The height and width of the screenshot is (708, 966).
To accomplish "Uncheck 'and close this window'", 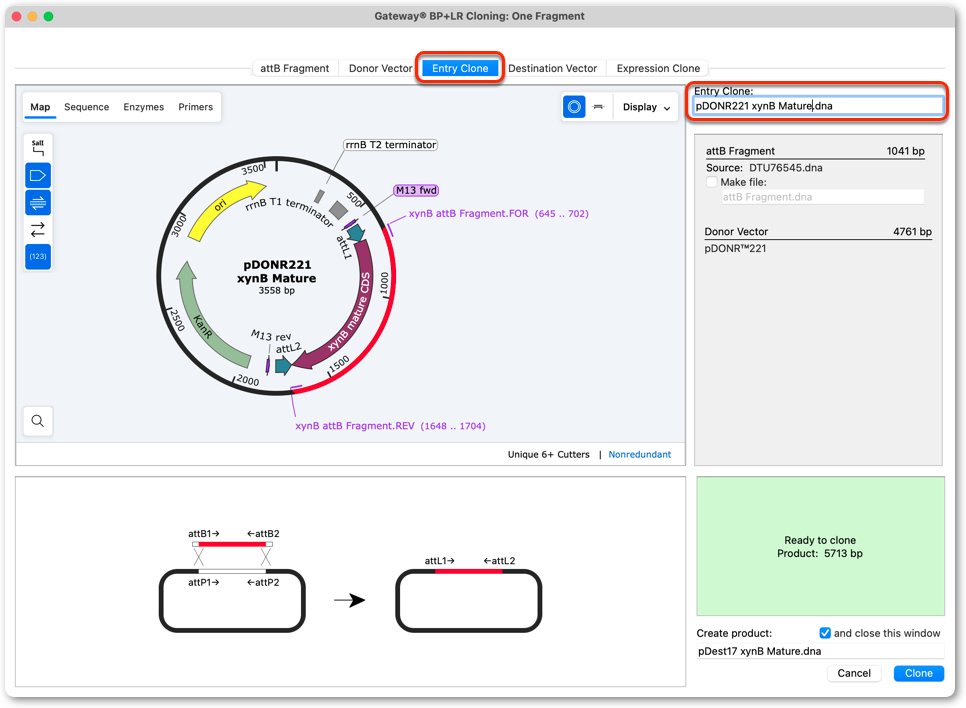I will pyautogui.click(x=825, y=633).
